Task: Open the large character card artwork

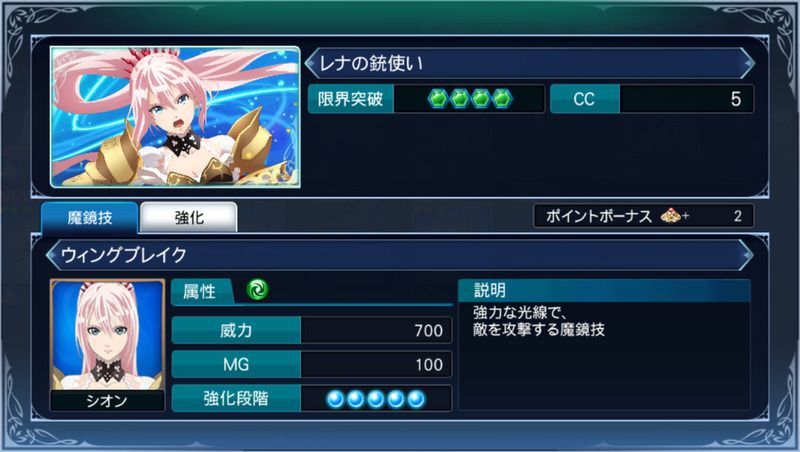Action: pyautogui.click(x=175, y=117)
